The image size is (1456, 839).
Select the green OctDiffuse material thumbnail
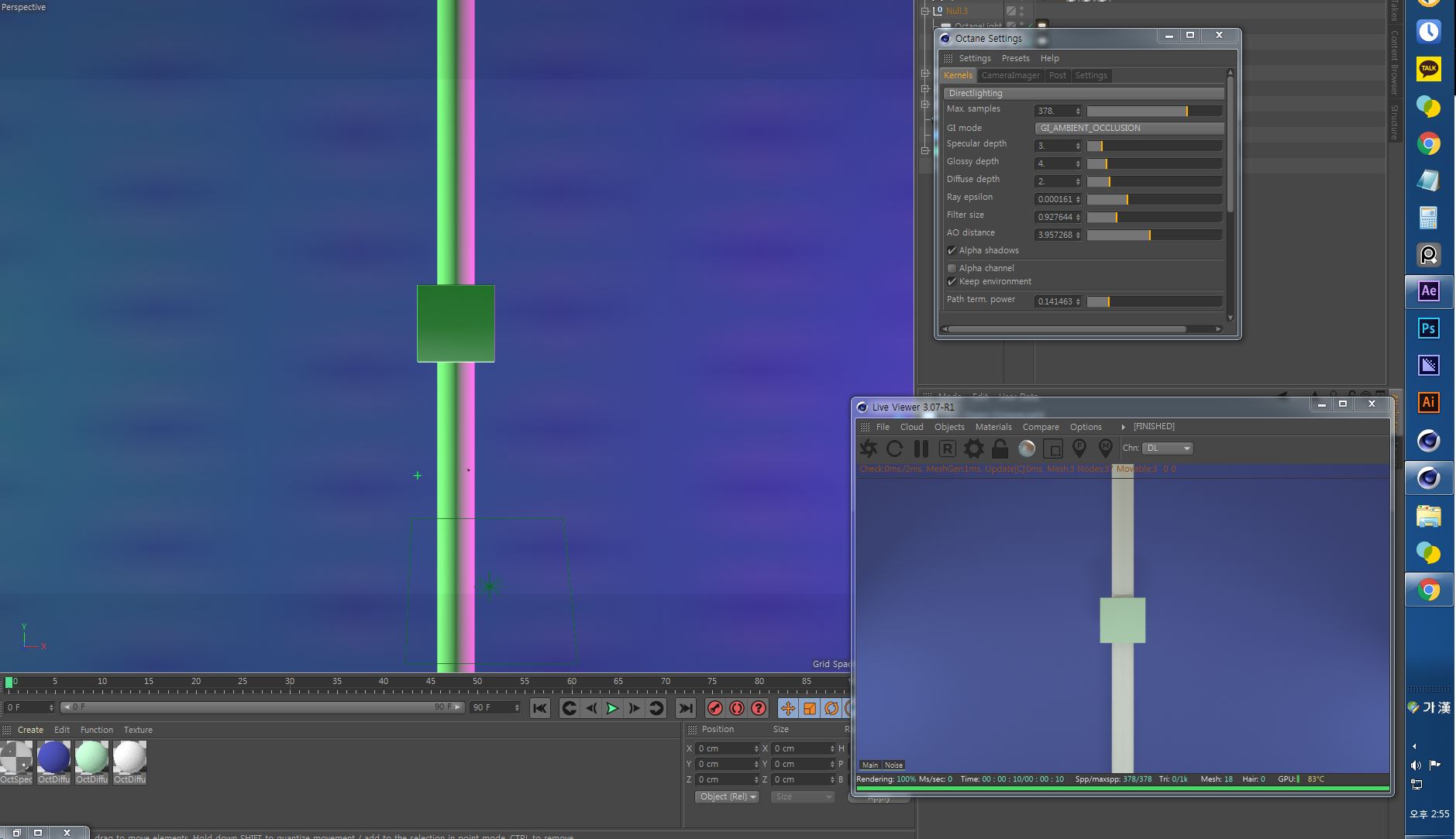click(x=91, y=757)
